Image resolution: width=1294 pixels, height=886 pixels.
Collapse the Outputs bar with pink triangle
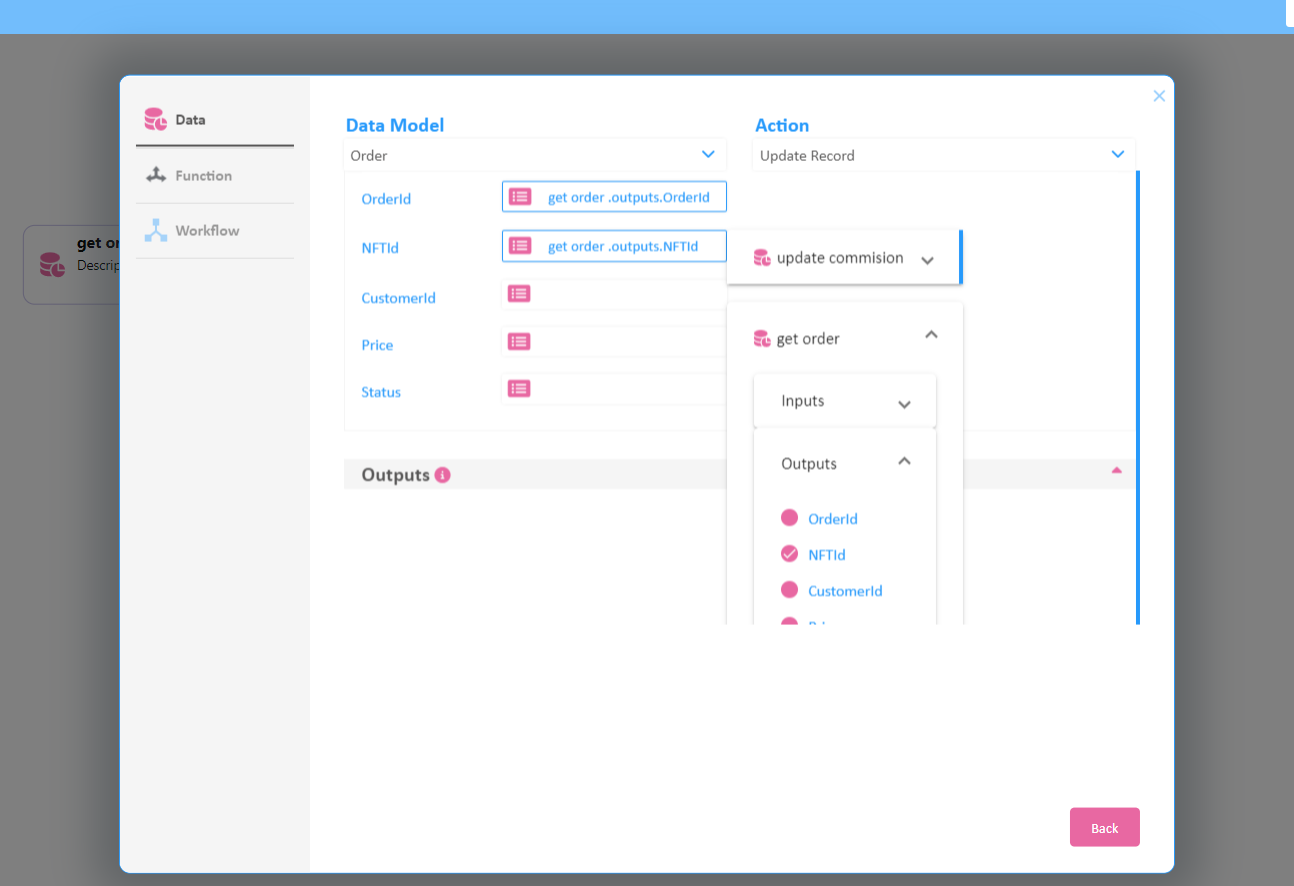[1117, 470]
